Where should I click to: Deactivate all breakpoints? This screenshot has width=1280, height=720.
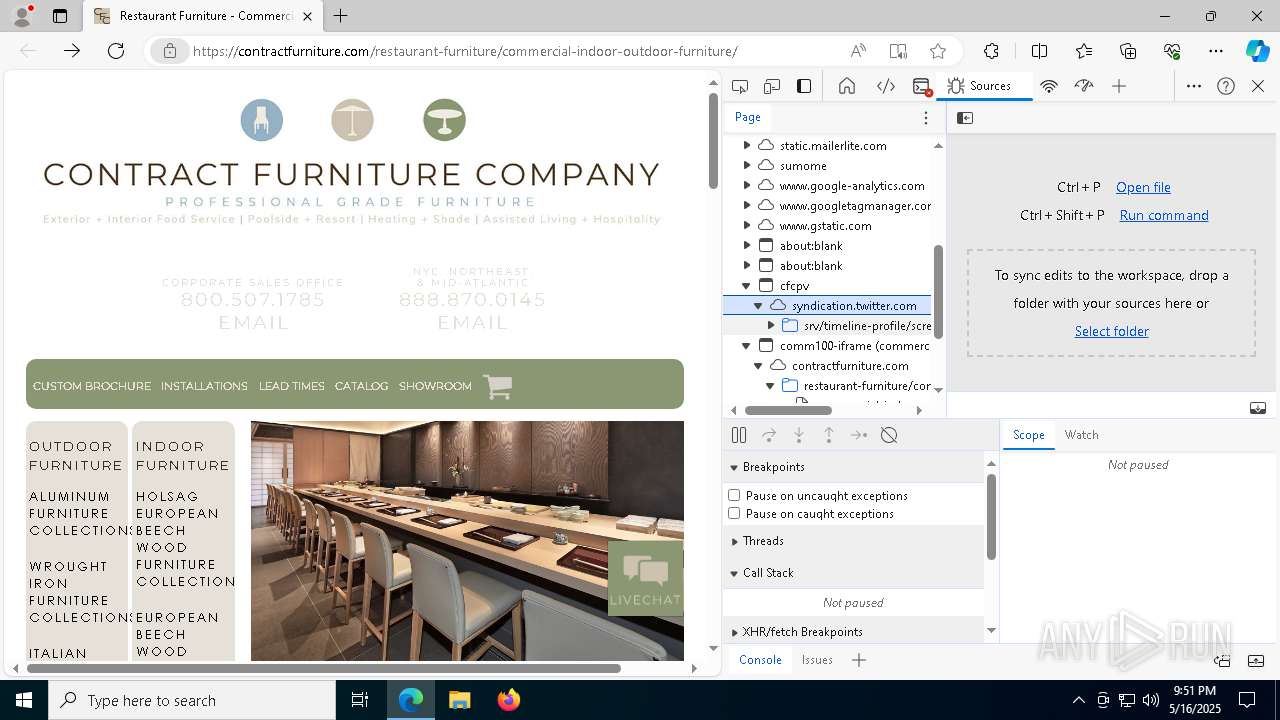click(x=889, y=435)
